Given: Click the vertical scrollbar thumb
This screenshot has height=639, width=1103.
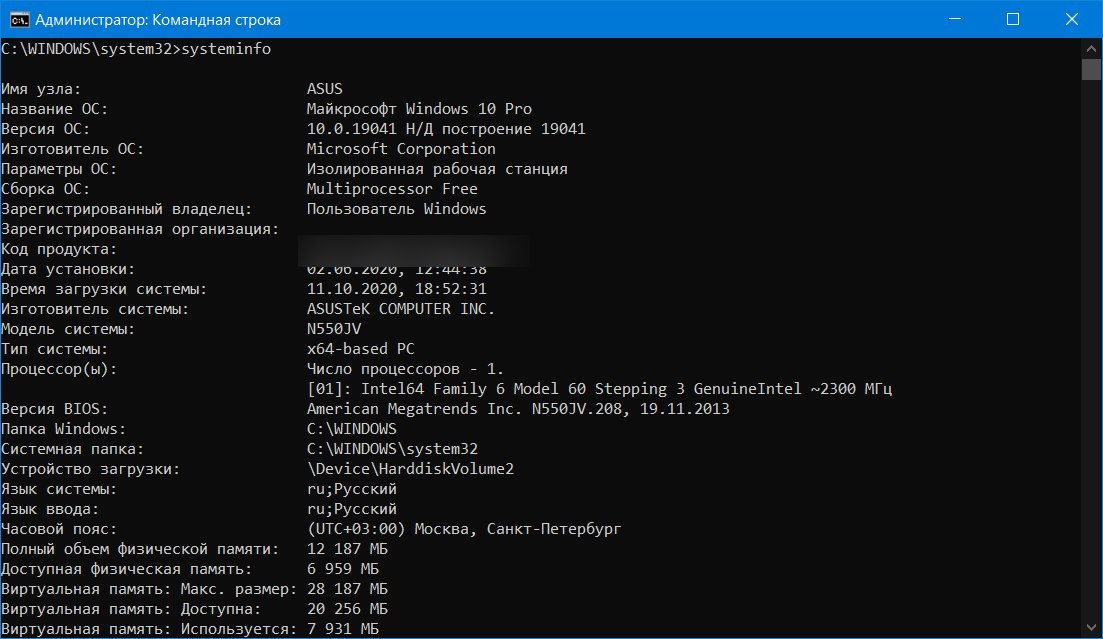Looking at the screenshot, I should click(x=1091, y=70).
